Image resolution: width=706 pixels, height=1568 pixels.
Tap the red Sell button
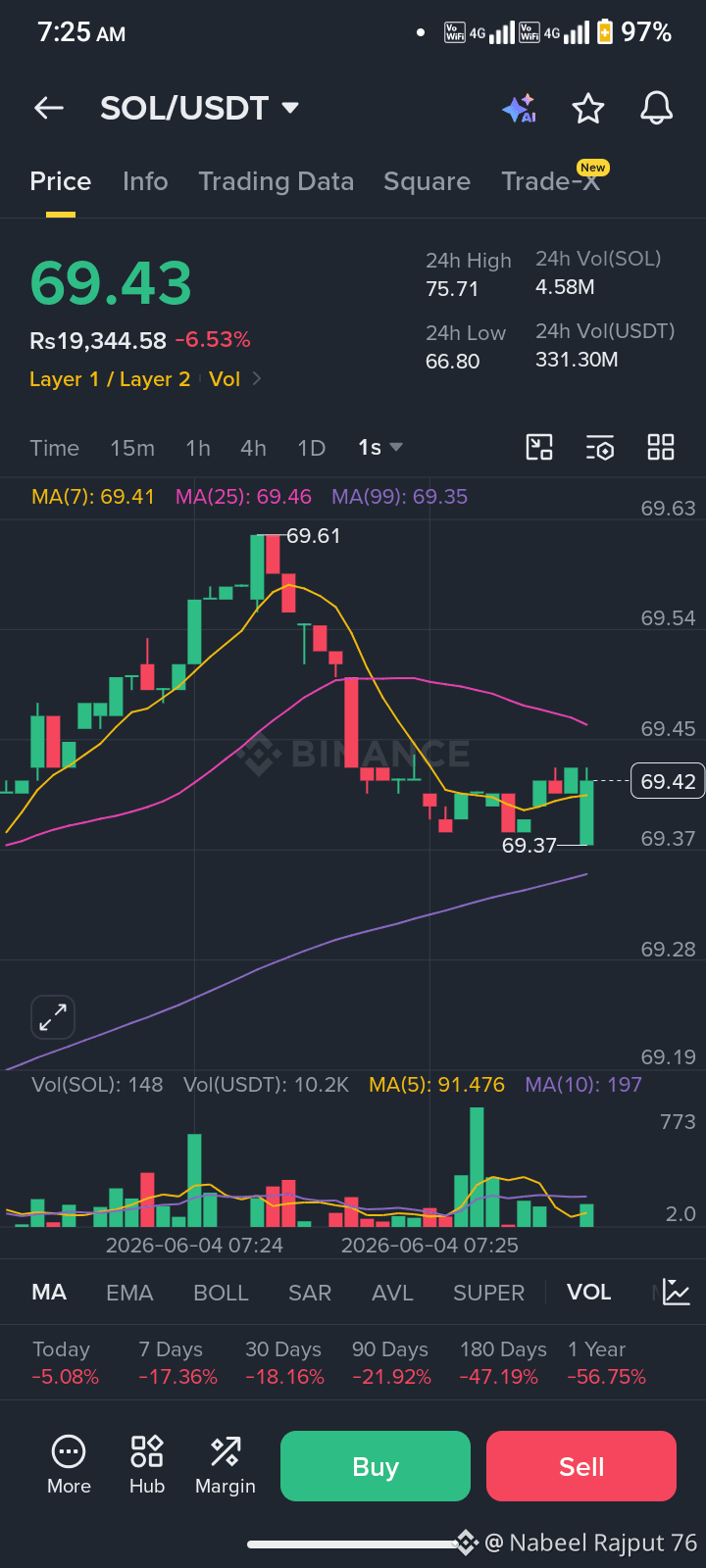[581, 1466]
